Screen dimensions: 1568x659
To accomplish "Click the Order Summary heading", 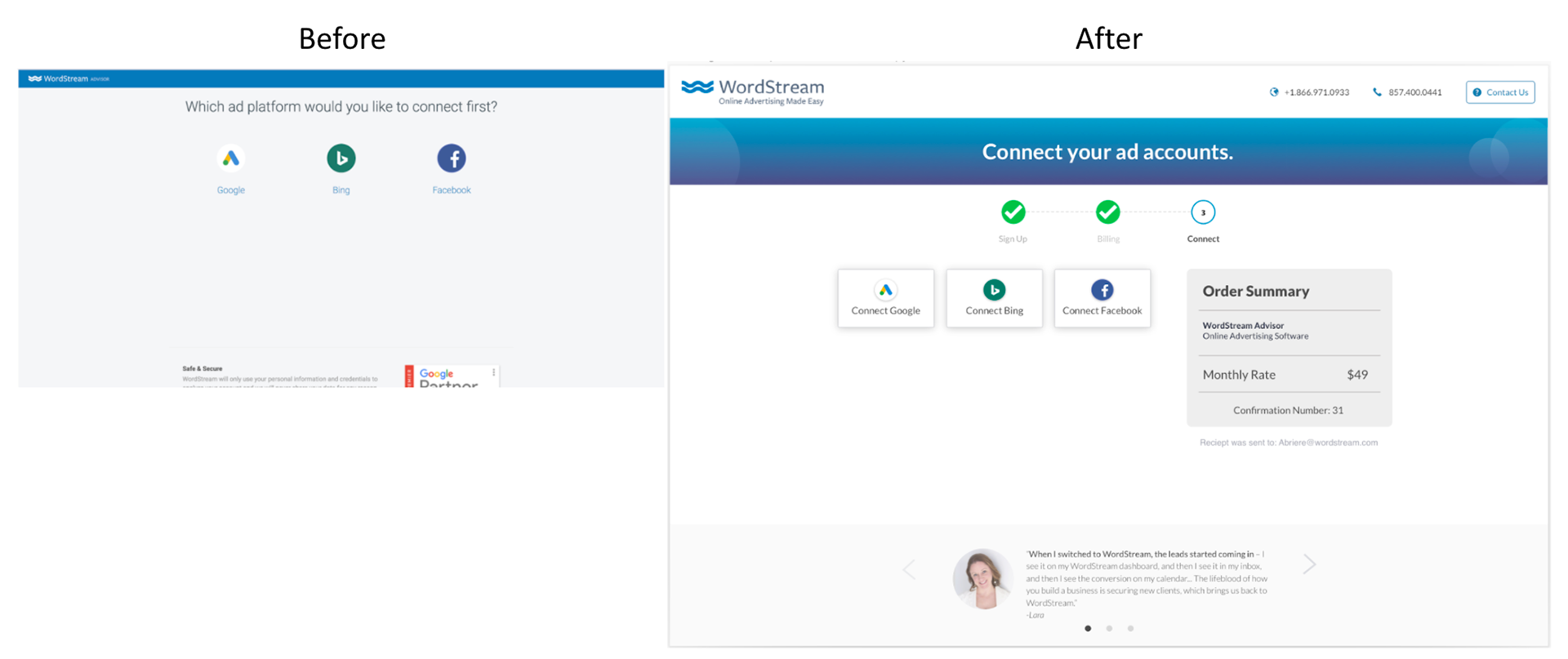I will (1256, 292).
